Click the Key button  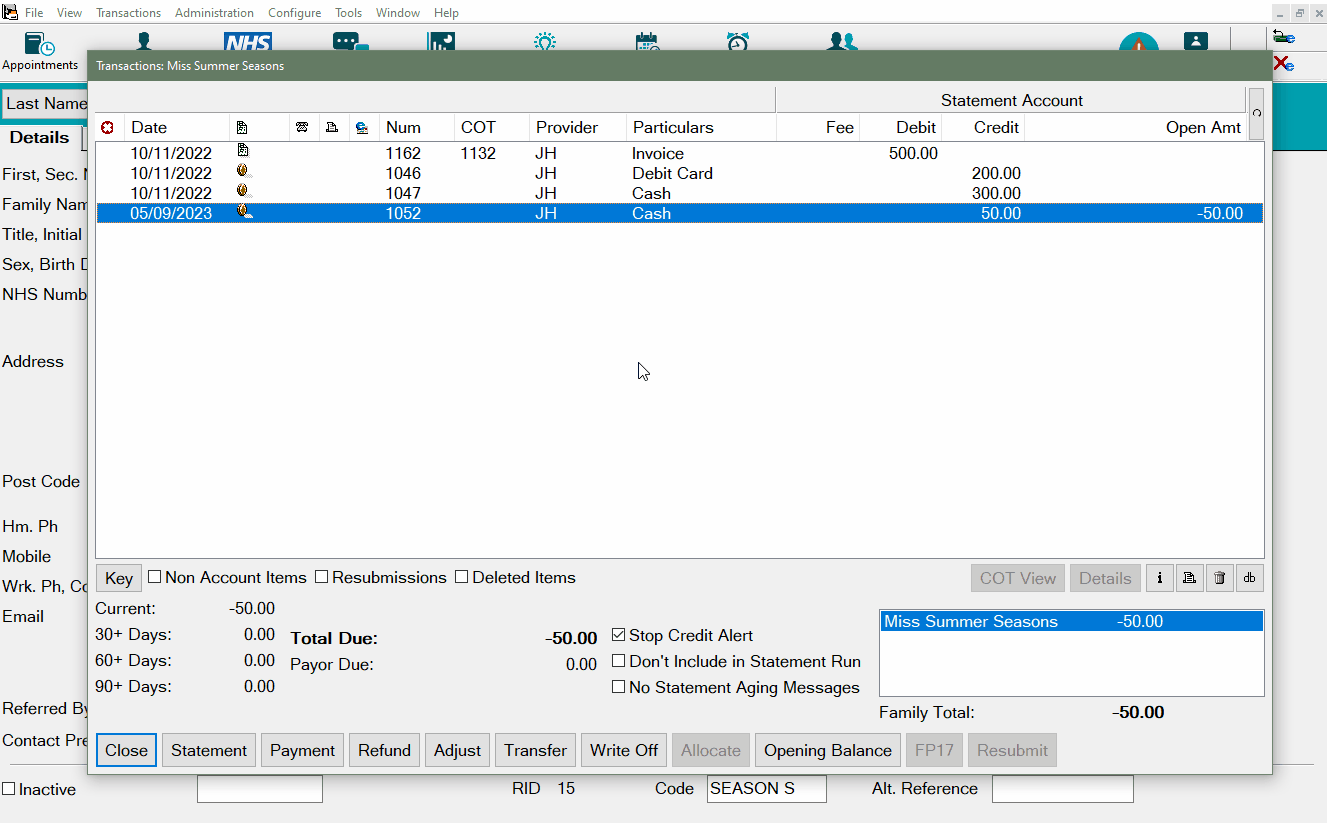(x=119, y=578)
